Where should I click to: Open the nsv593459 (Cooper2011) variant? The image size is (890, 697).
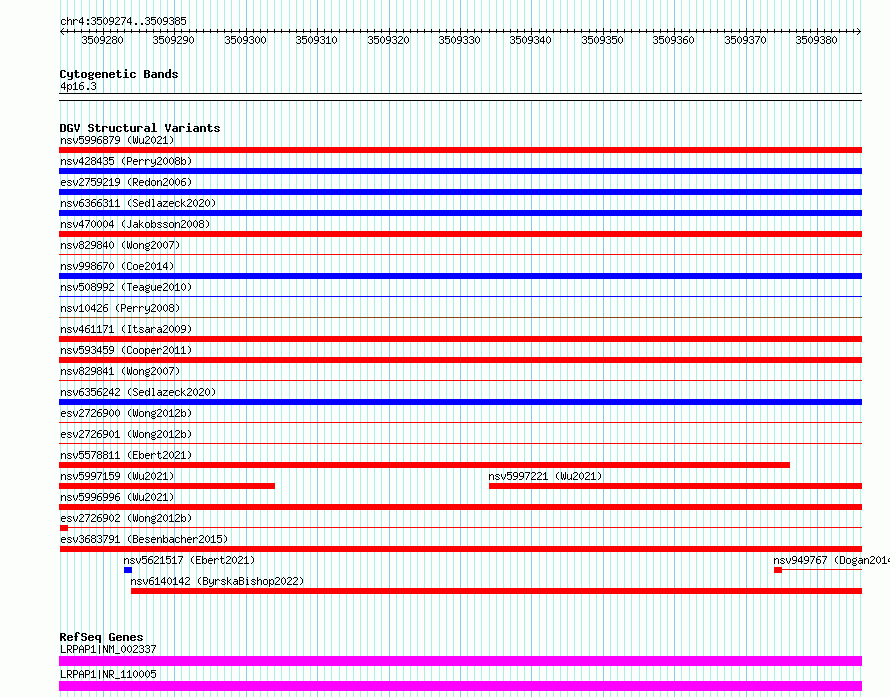[x=126, y=350]
